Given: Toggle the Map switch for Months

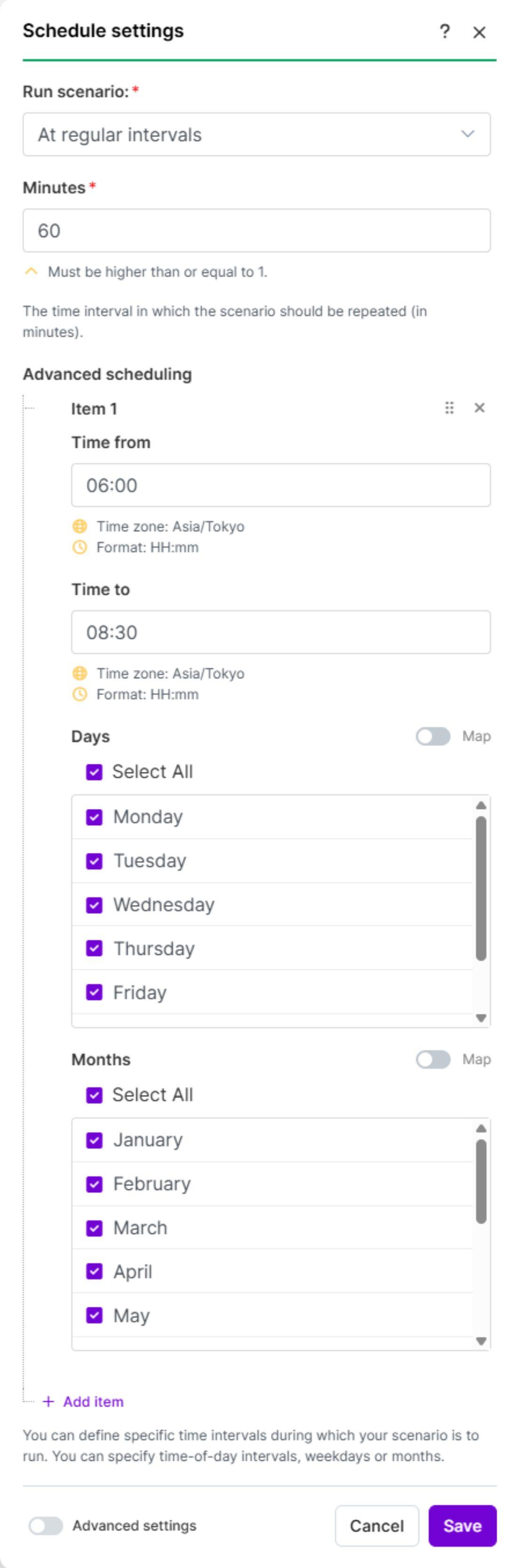Looking at the screenshot, I should [432, 1060].
